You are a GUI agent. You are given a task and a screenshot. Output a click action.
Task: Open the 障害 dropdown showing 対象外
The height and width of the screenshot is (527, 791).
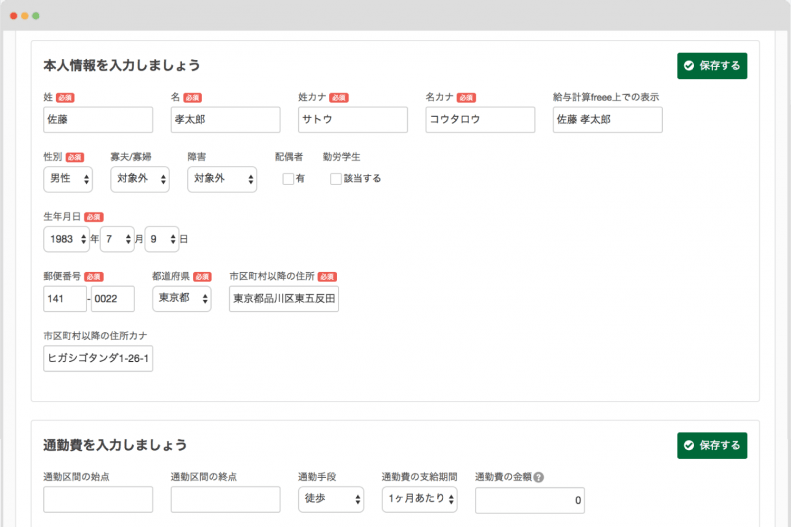pos(222,180)
